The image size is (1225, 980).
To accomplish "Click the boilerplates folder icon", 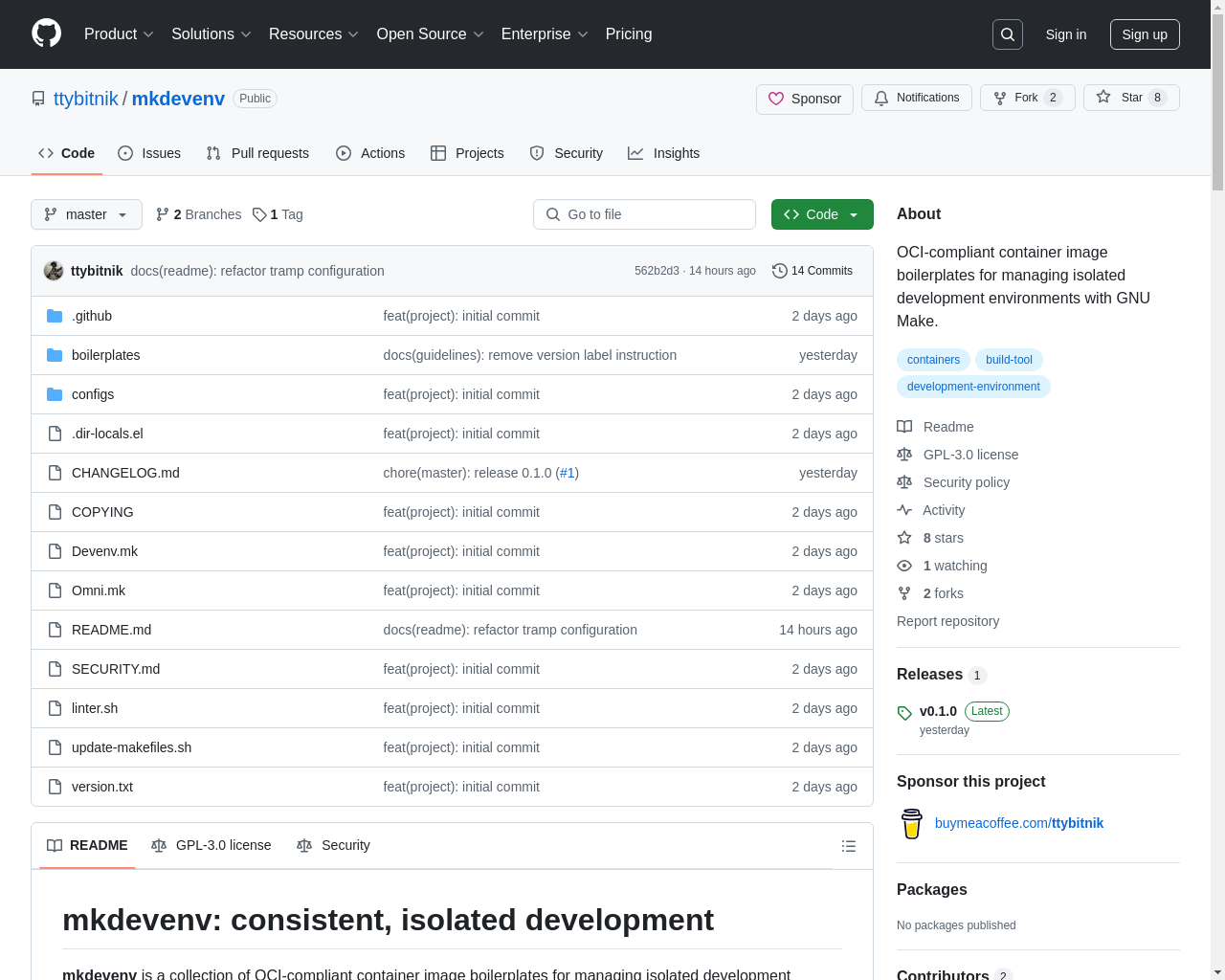I will pos(55,355).
